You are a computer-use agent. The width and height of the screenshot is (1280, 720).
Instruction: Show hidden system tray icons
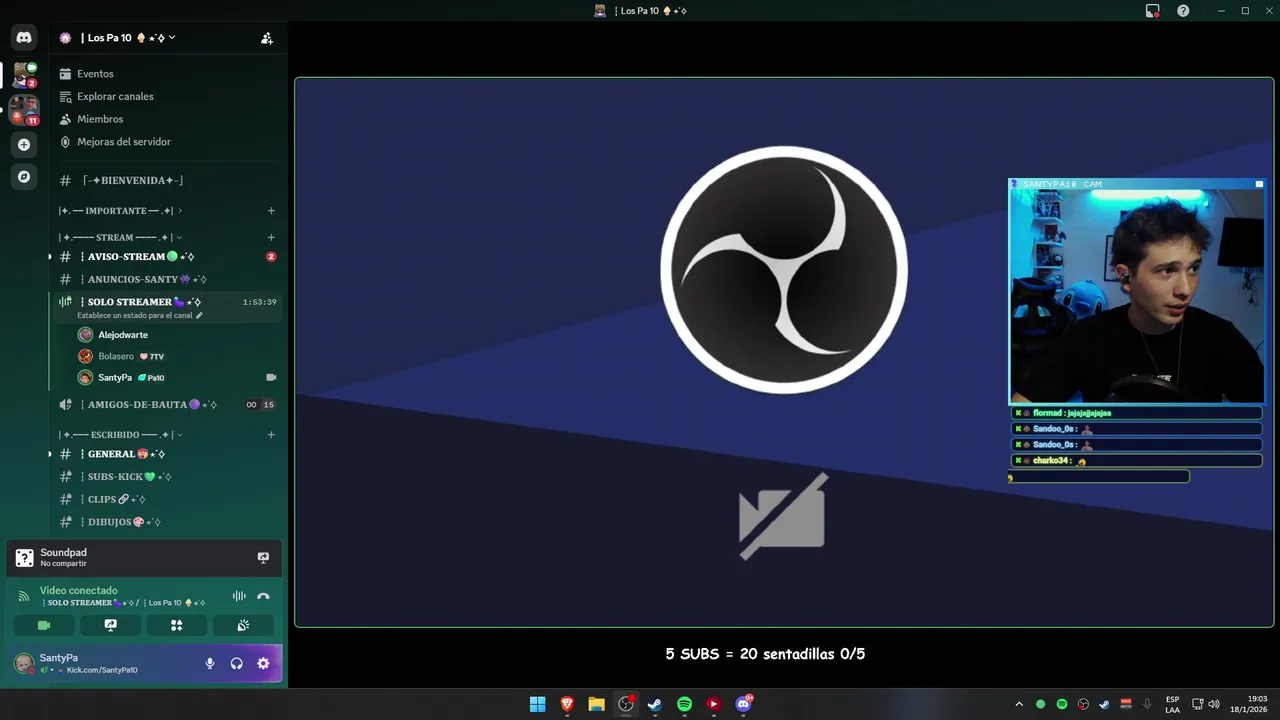click(x=1019, y=704)
